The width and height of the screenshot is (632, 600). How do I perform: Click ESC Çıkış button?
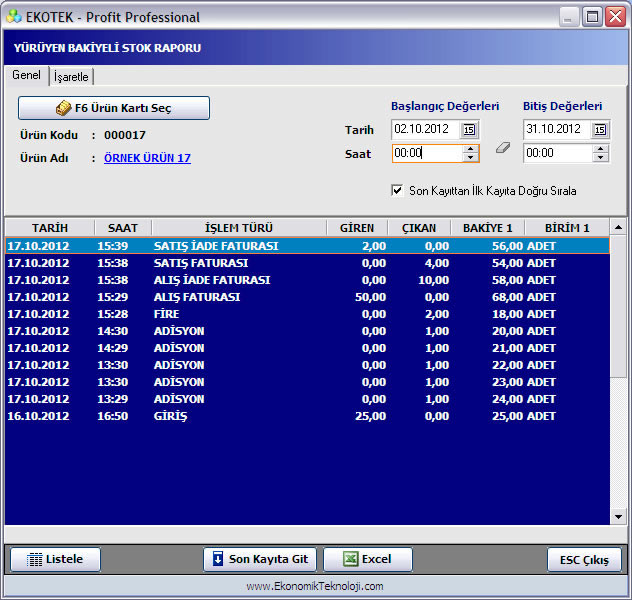584,560
